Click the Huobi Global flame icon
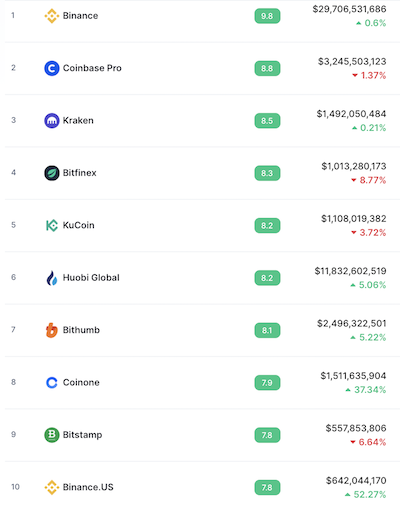The height and width of the screenshot is (510, 400). tap(52, 278)
